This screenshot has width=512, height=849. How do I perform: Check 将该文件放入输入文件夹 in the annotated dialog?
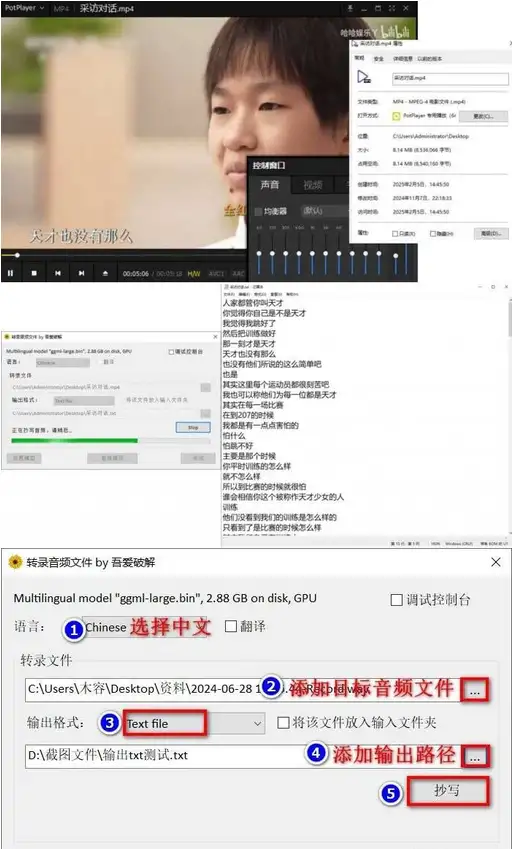click(283, 723)
